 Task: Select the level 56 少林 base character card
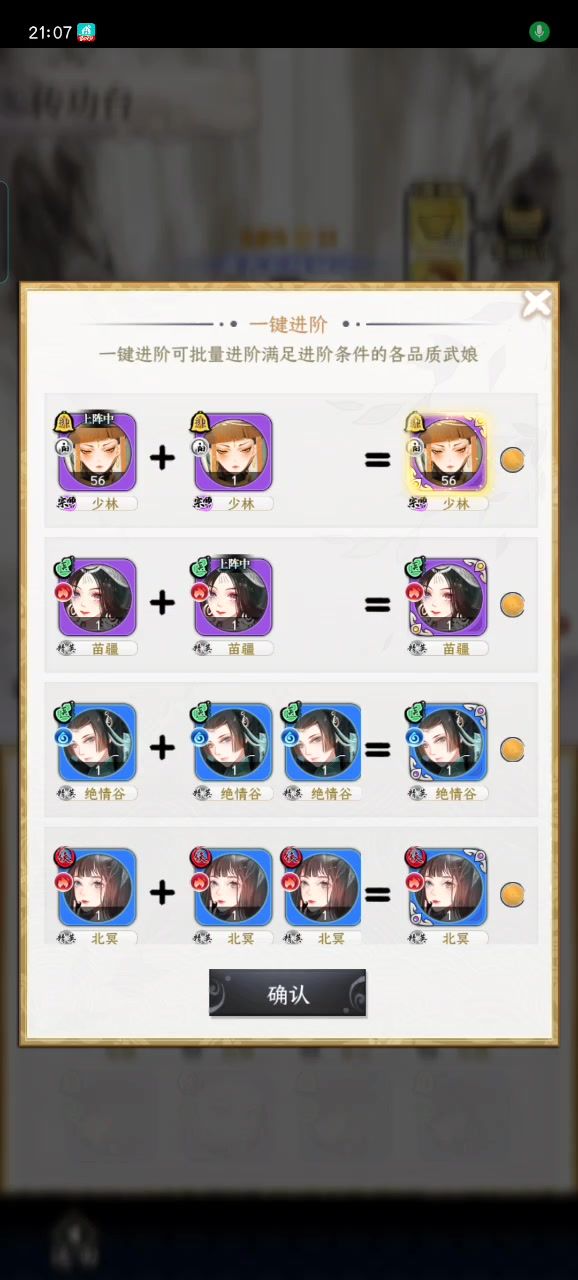click(96, 452)
